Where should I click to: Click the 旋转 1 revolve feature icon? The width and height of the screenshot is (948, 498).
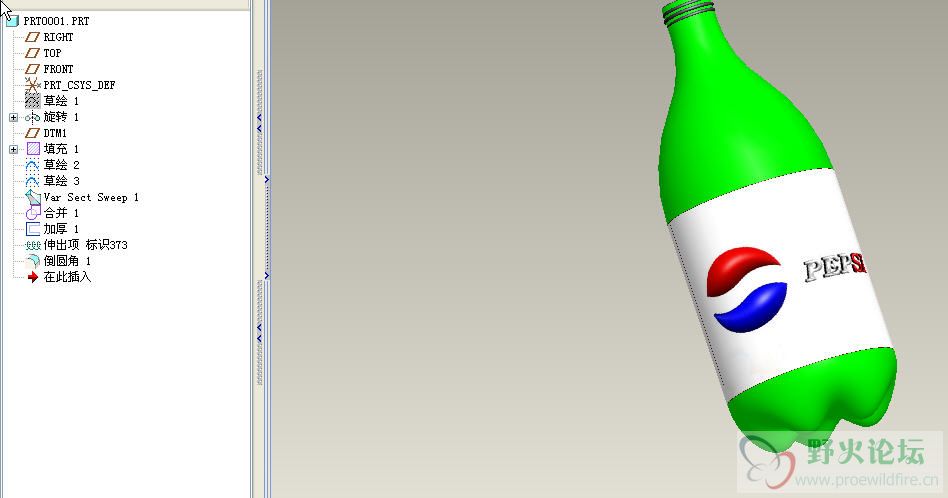tap(33, 117)
